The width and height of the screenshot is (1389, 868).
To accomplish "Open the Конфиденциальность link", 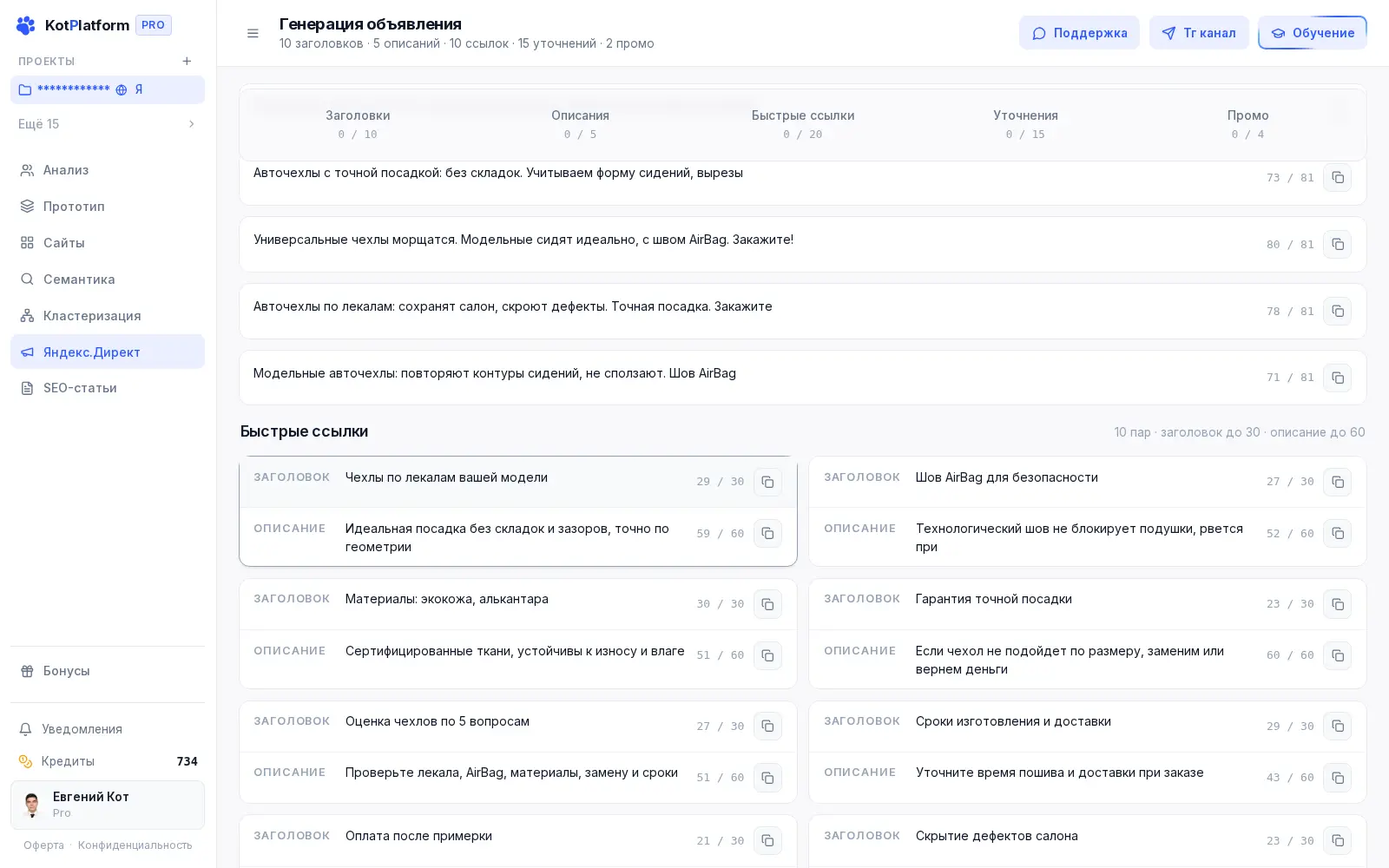I will tap(135, 845).
